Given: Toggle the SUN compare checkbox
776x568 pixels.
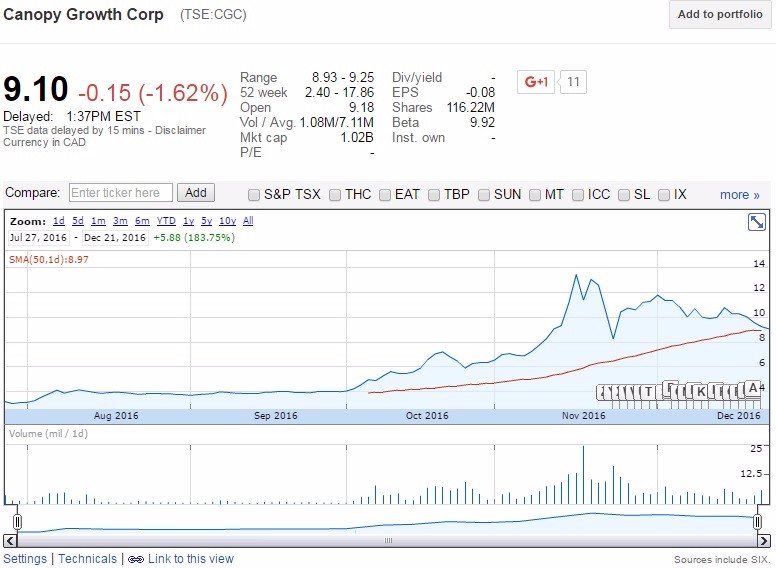Looking at the screenshot, I should [484, 195].
